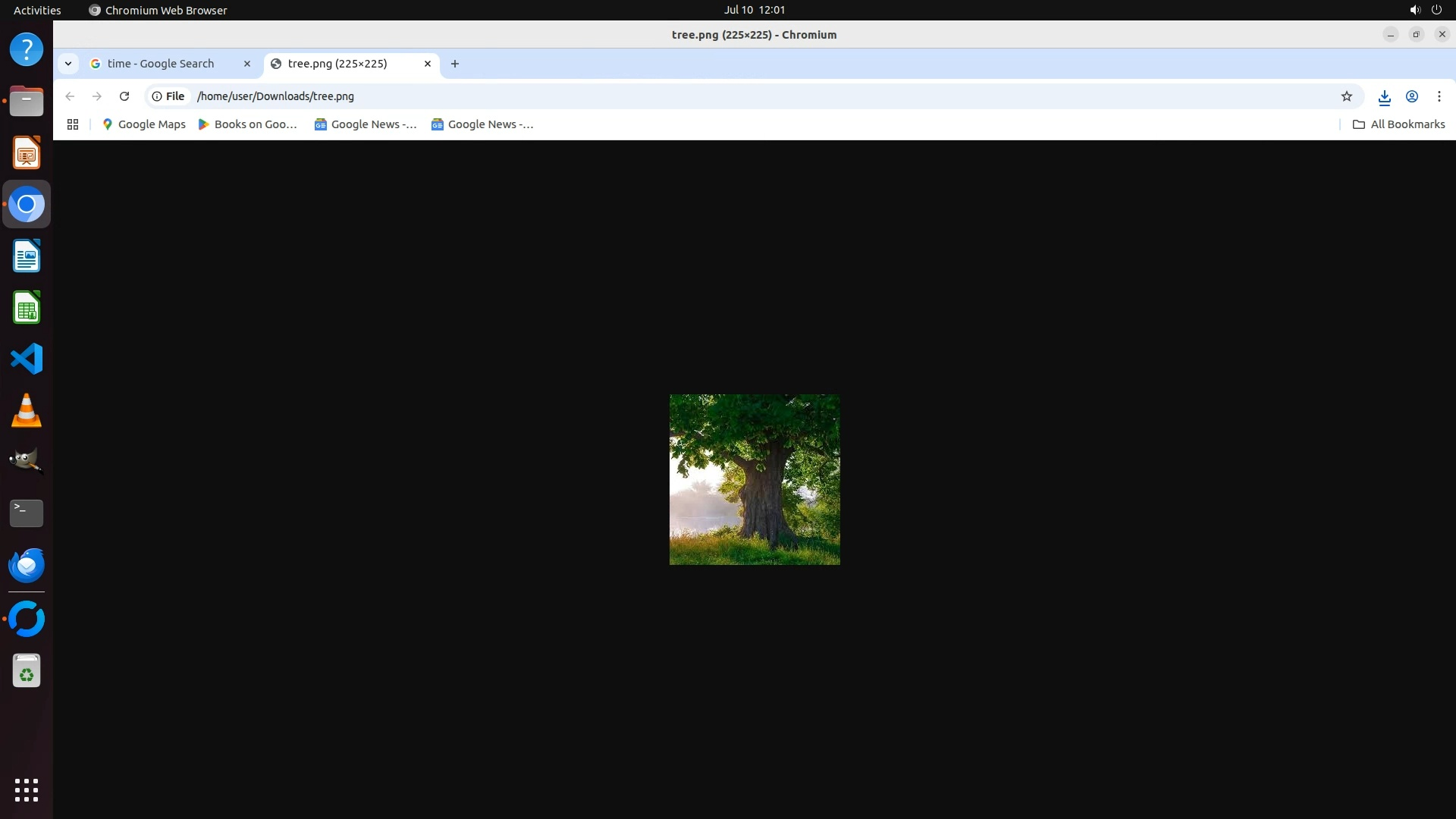Screen dimensions: 1456x819
Task: Open Chromium three-dot menu
Action: pos(1439,96)
